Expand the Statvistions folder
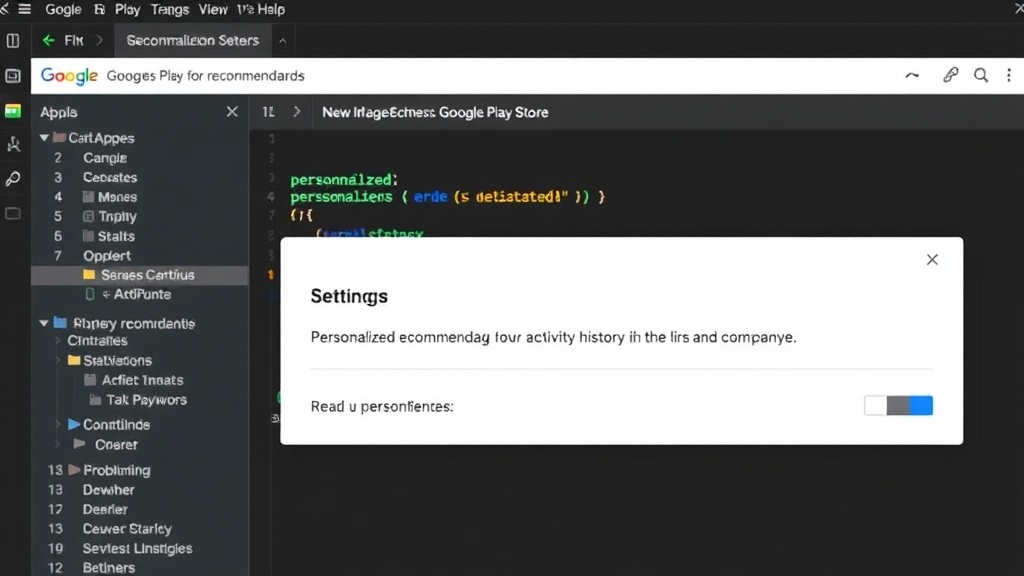The image size is (1024, 576). 58,360
